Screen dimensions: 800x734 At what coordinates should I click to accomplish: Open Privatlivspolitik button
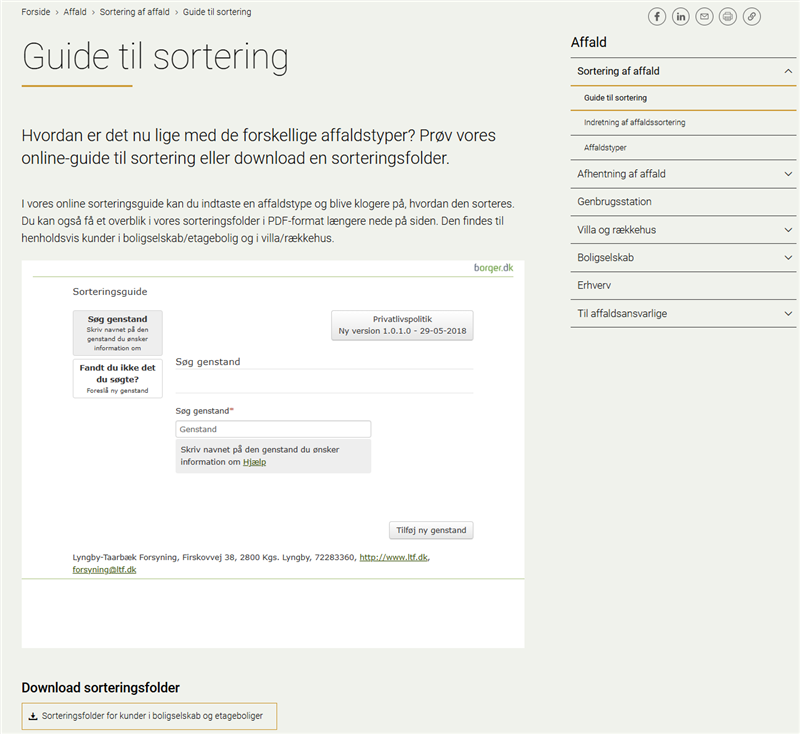tap(402, 325)
